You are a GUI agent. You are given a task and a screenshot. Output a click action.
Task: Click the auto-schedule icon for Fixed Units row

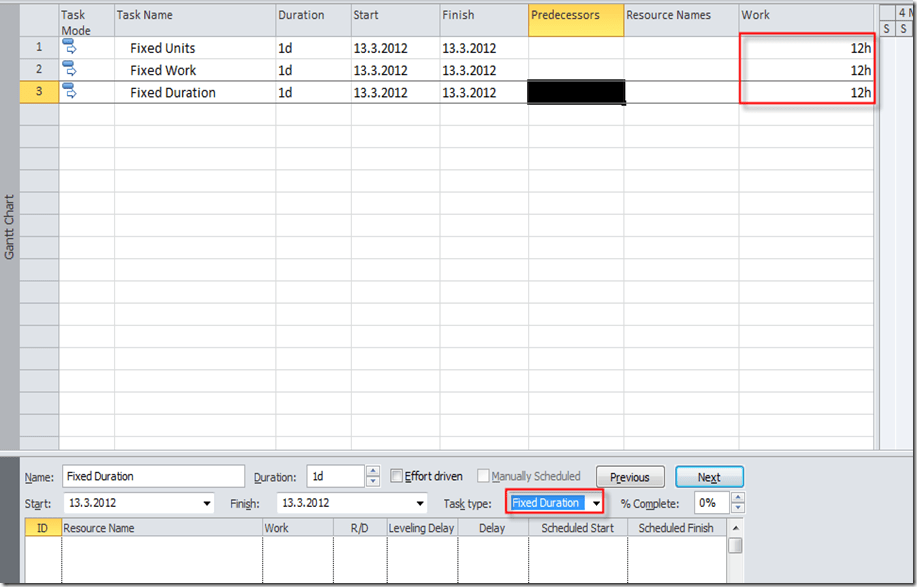click(70, 47)
